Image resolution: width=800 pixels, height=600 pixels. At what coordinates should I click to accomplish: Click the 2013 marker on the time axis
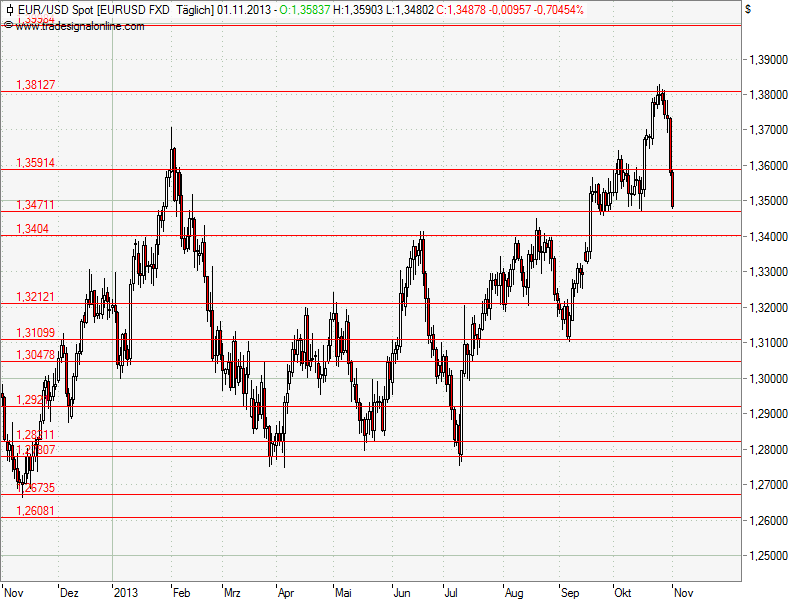click(126, 592)
